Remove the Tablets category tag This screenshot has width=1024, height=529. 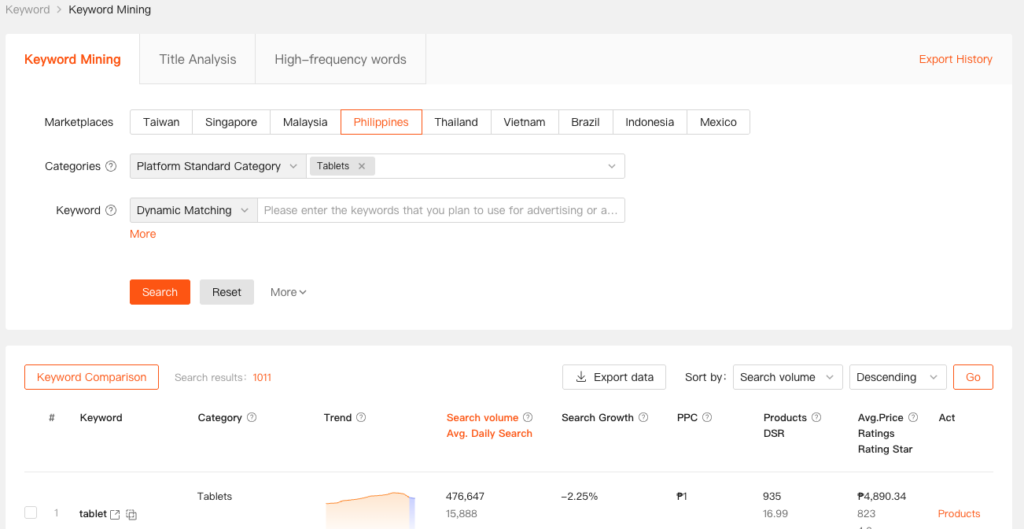pyautogui.click(x=361, y=166)
